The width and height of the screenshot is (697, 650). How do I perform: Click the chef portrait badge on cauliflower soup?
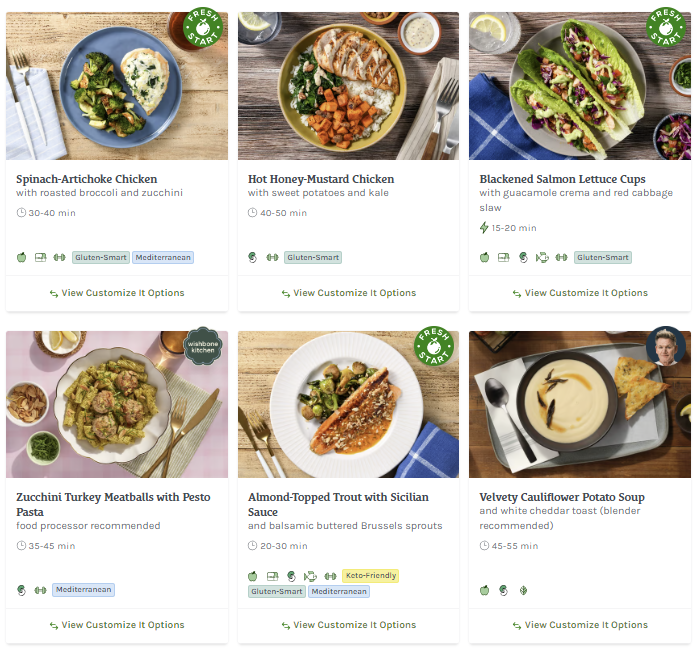click(x=665, y=345)
